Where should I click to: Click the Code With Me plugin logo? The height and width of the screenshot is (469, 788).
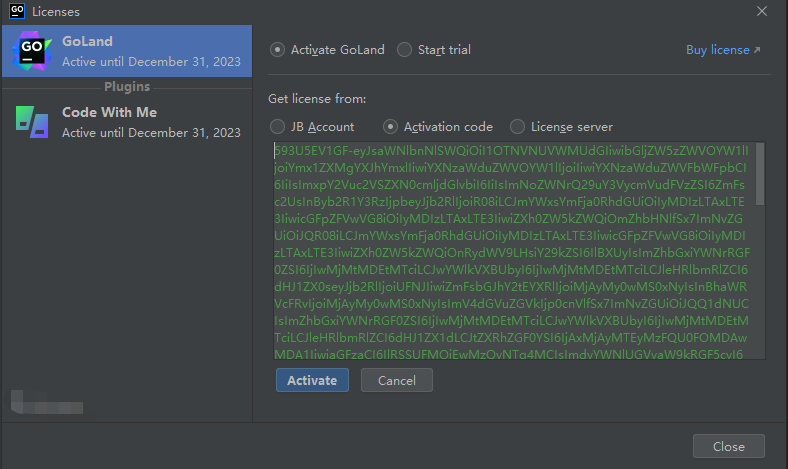[x=33, y=121]
